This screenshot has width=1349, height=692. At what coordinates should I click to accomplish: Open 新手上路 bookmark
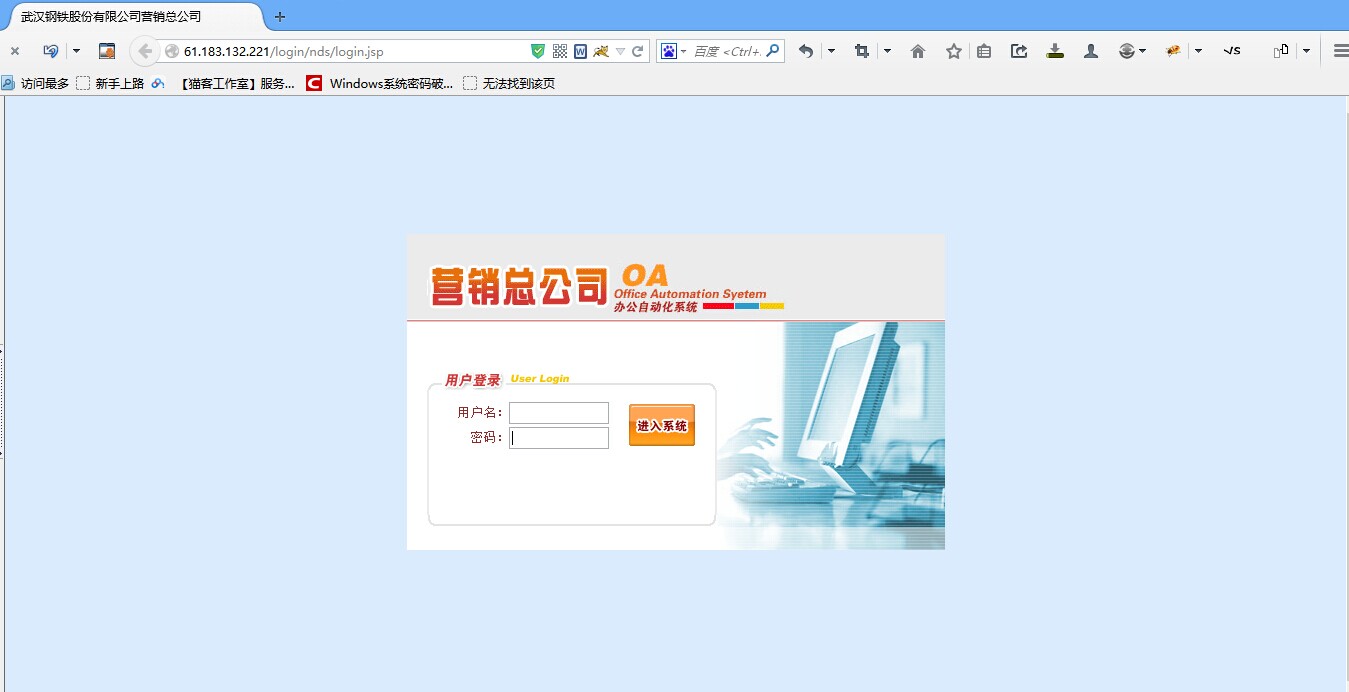tap(110, 84)
